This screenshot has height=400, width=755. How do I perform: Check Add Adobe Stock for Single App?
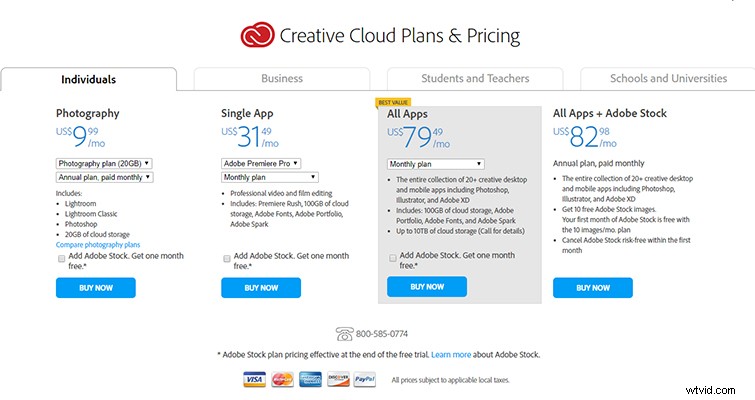pyautogui.click(x=227, y=258)
